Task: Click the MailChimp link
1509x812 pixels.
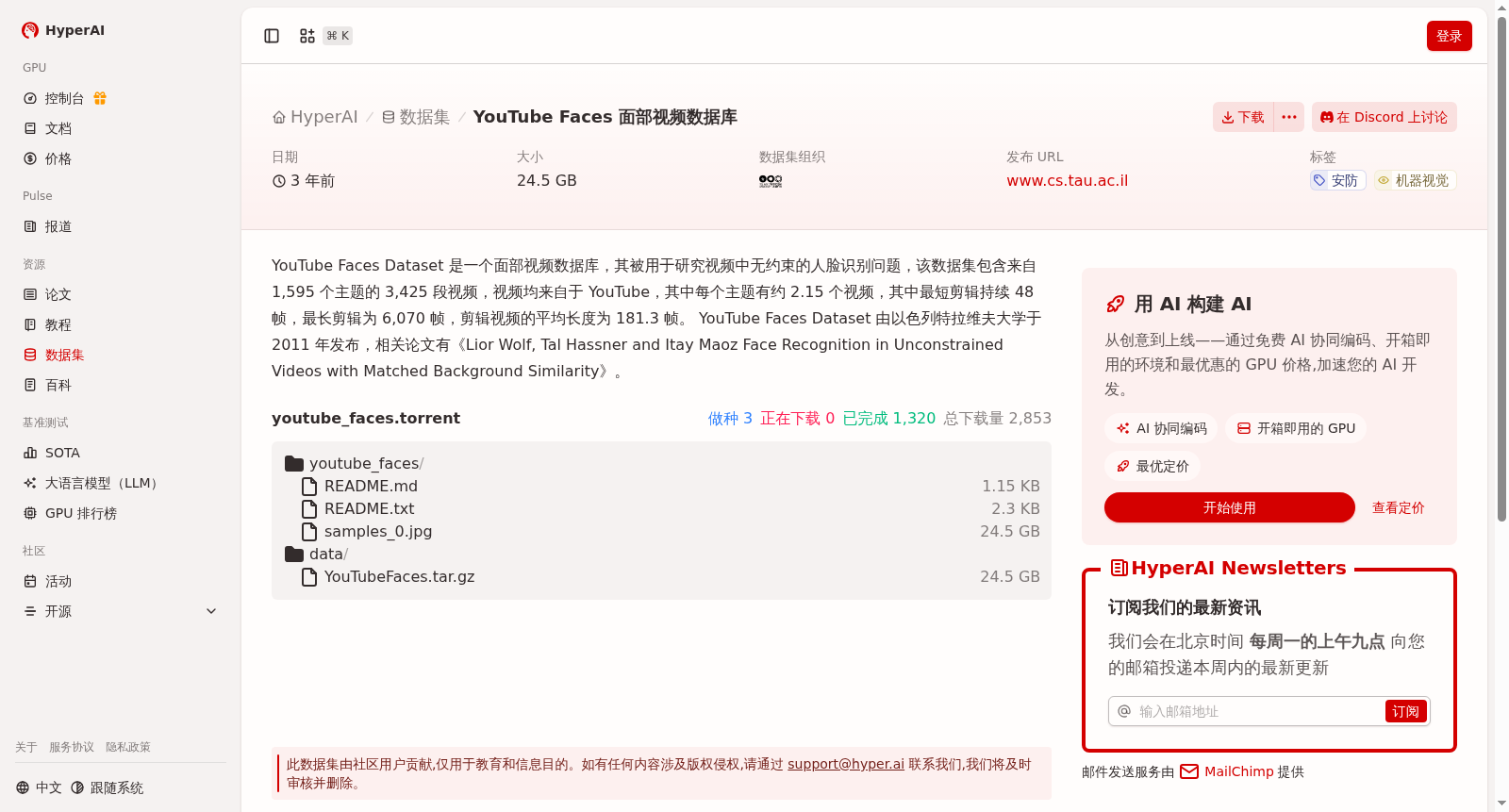Action: tap(1239, 771)
